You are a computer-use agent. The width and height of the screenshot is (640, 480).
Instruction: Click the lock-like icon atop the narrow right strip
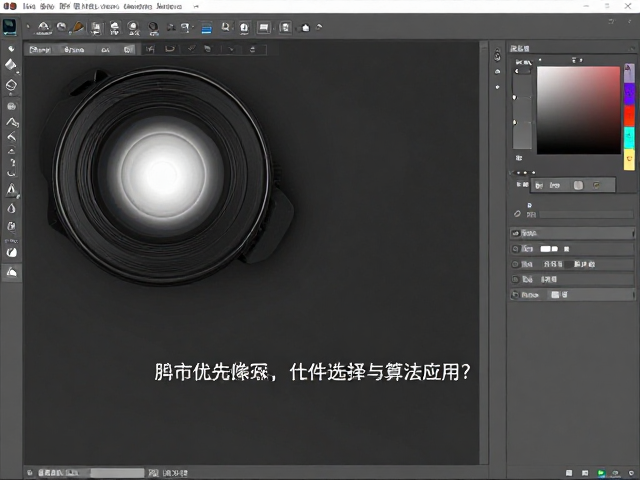pyautogui.click(x=497, y=56)
